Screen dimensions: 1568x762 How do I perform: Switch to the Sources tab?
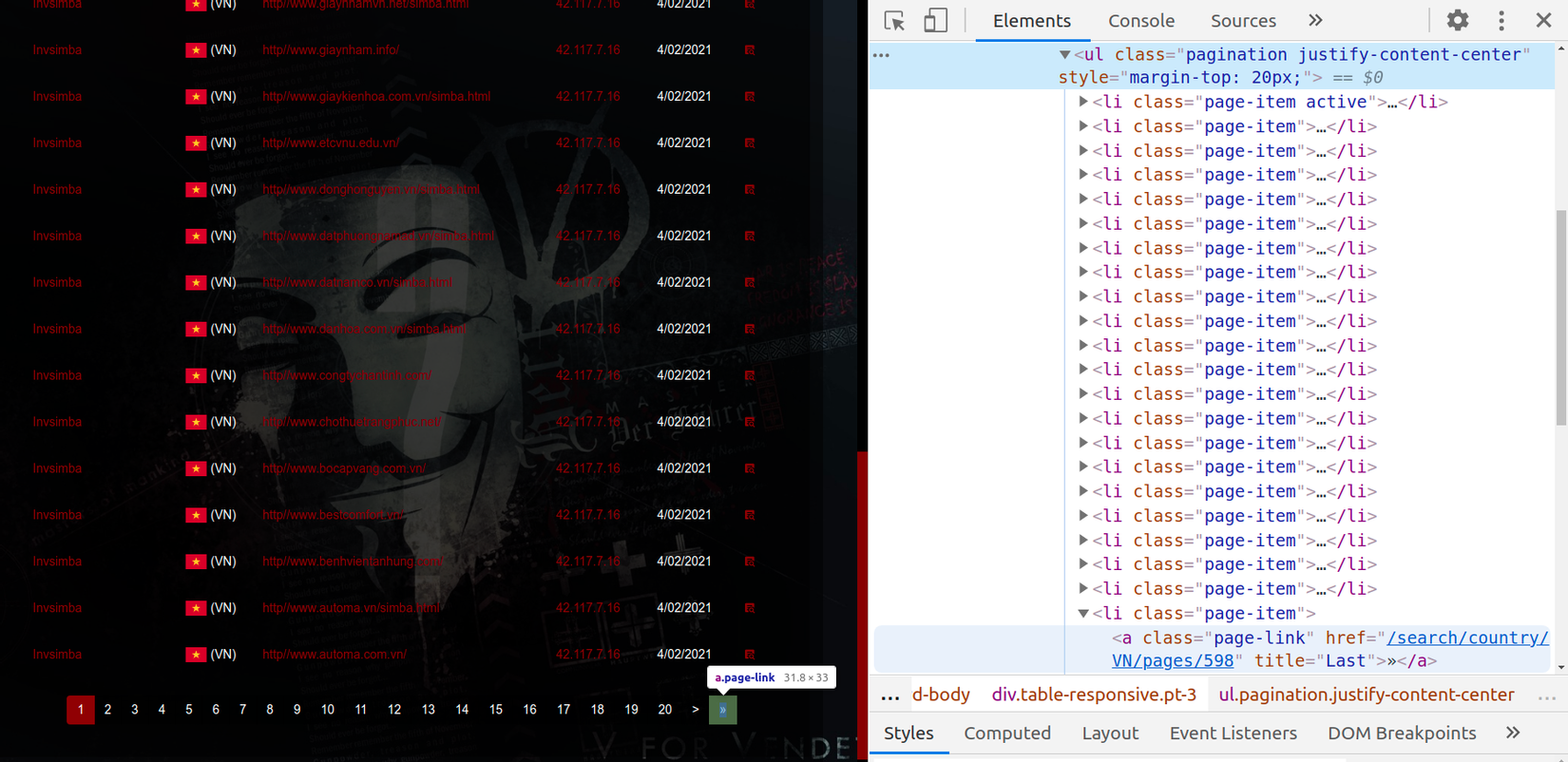tap(1243, 21)
